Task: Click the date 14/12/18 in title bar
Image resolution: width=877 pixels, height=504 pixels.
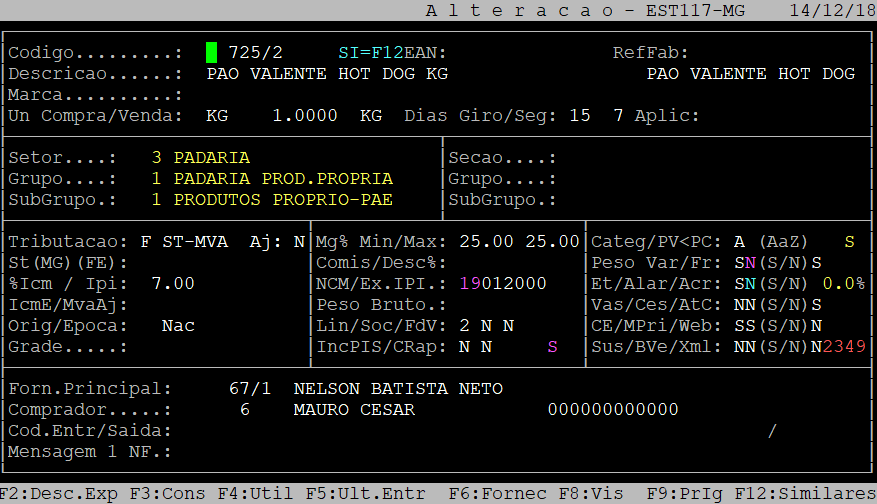Action: pyautogui.click(x=833, y=11)
